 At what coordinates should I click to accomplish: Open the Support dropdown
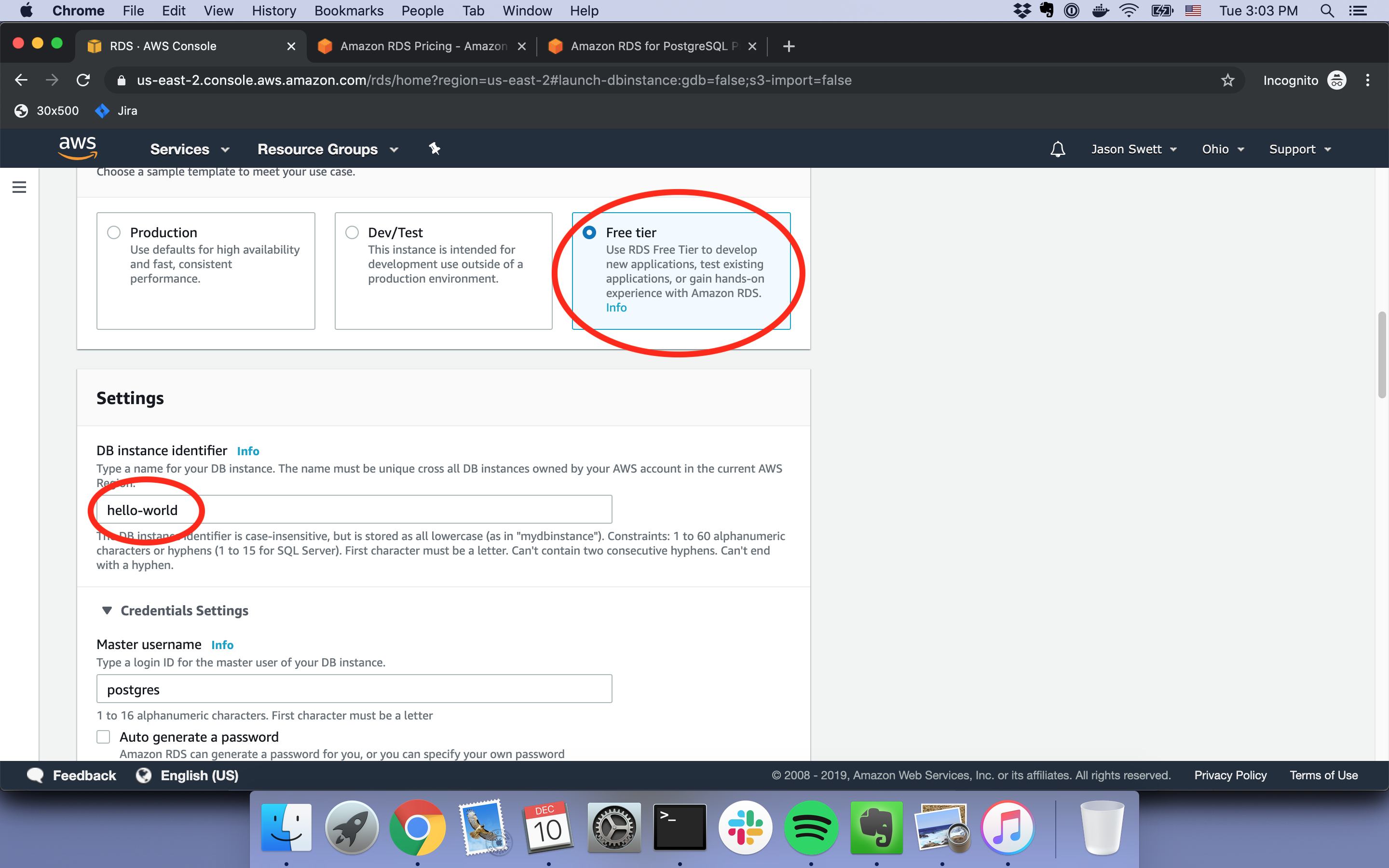point(1300,149)
